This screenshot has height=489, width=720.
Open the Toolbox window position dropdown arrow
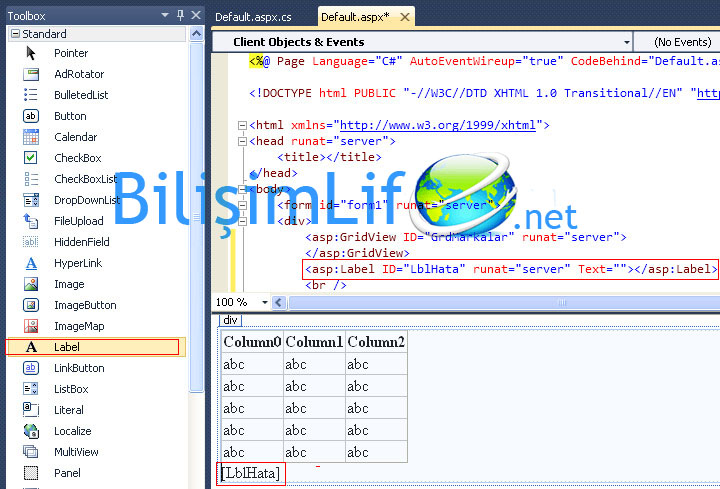pos(165,15)
